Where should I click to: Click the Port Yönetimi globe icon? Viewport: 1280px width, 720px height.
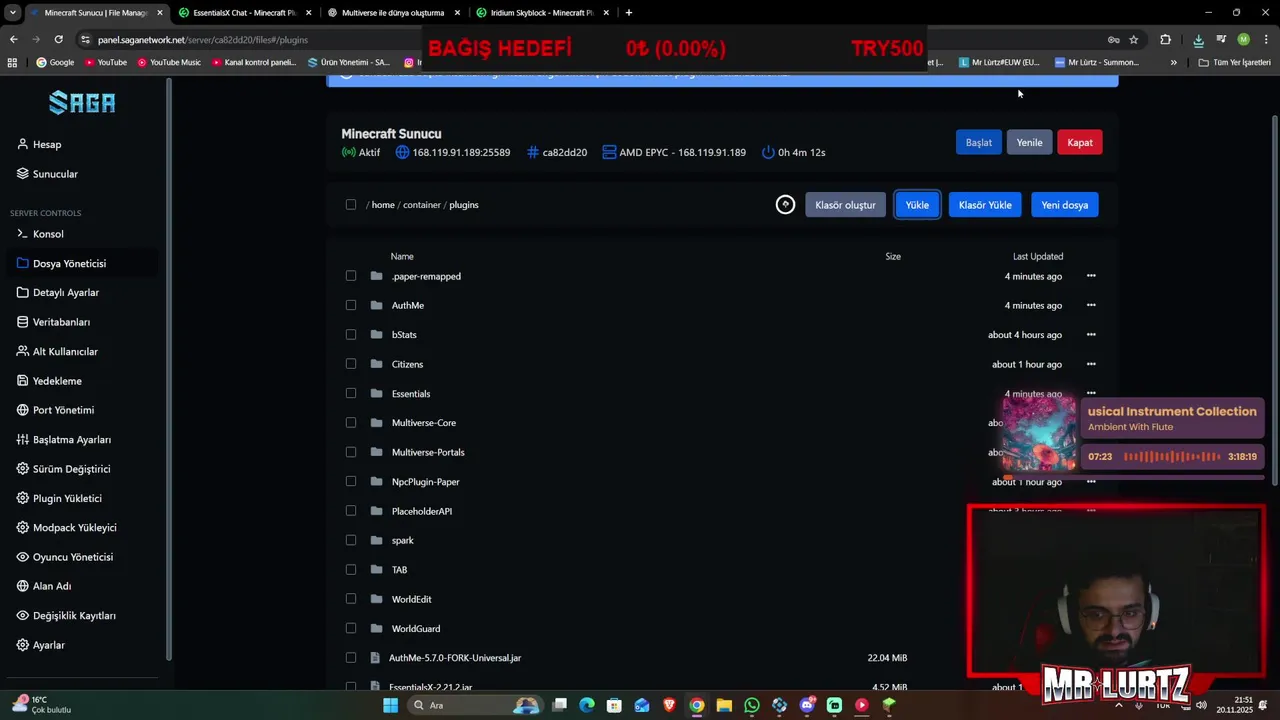coord(23,410)
